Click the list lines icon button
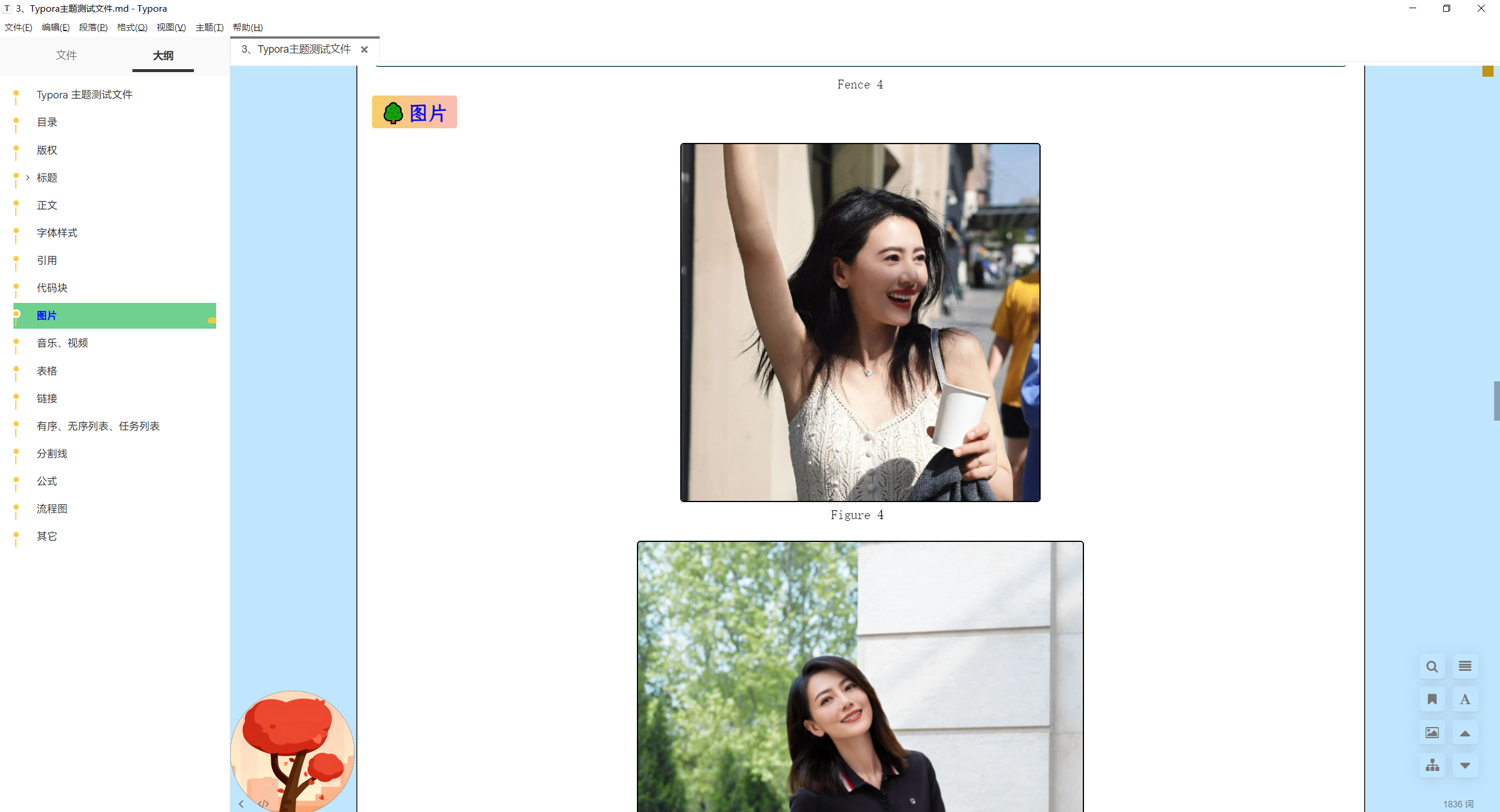Viewport: 1500px width, 812px height. point(1465,667)
